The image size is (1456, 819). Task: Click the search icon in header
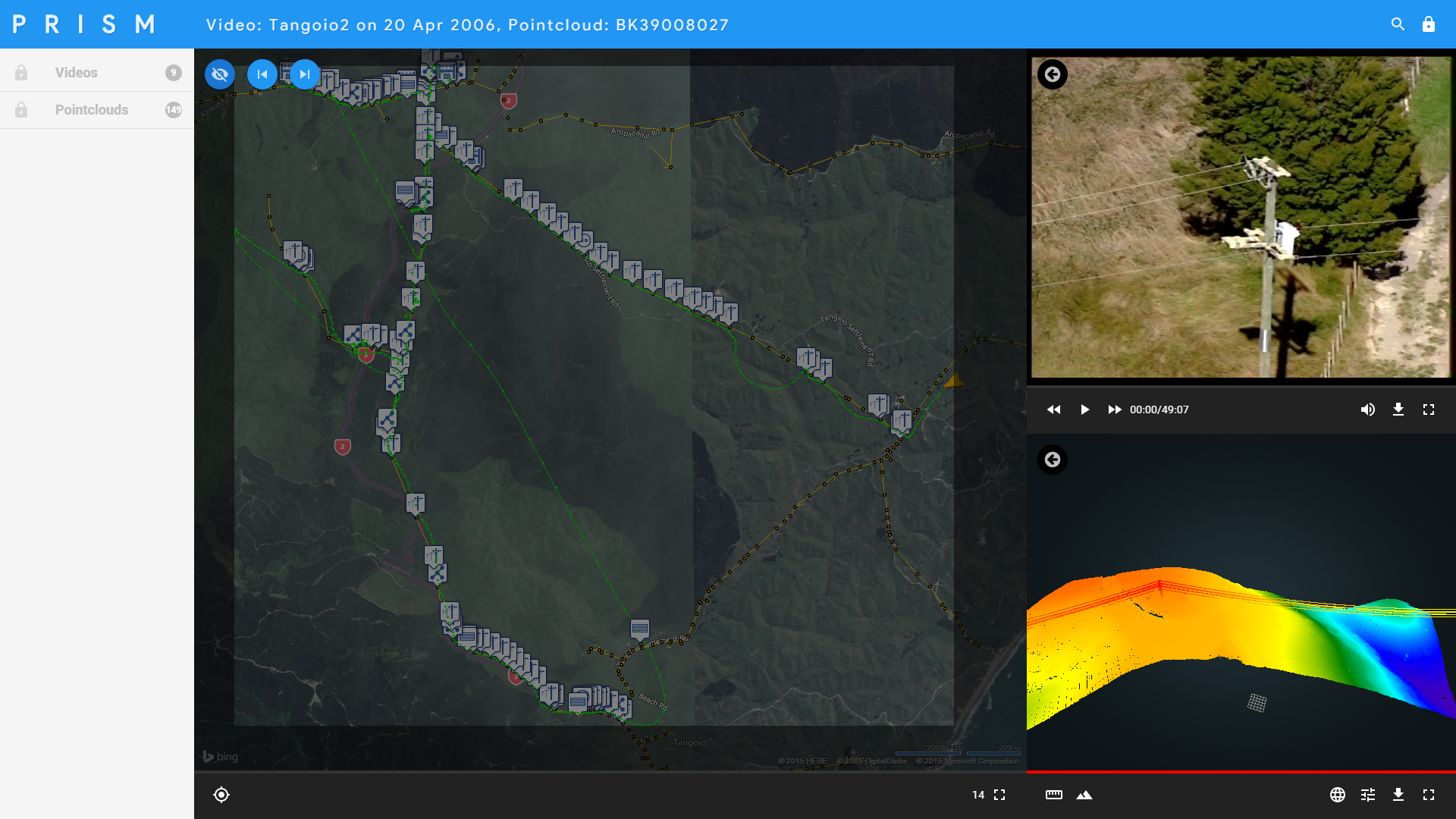tap(1398, 24)
